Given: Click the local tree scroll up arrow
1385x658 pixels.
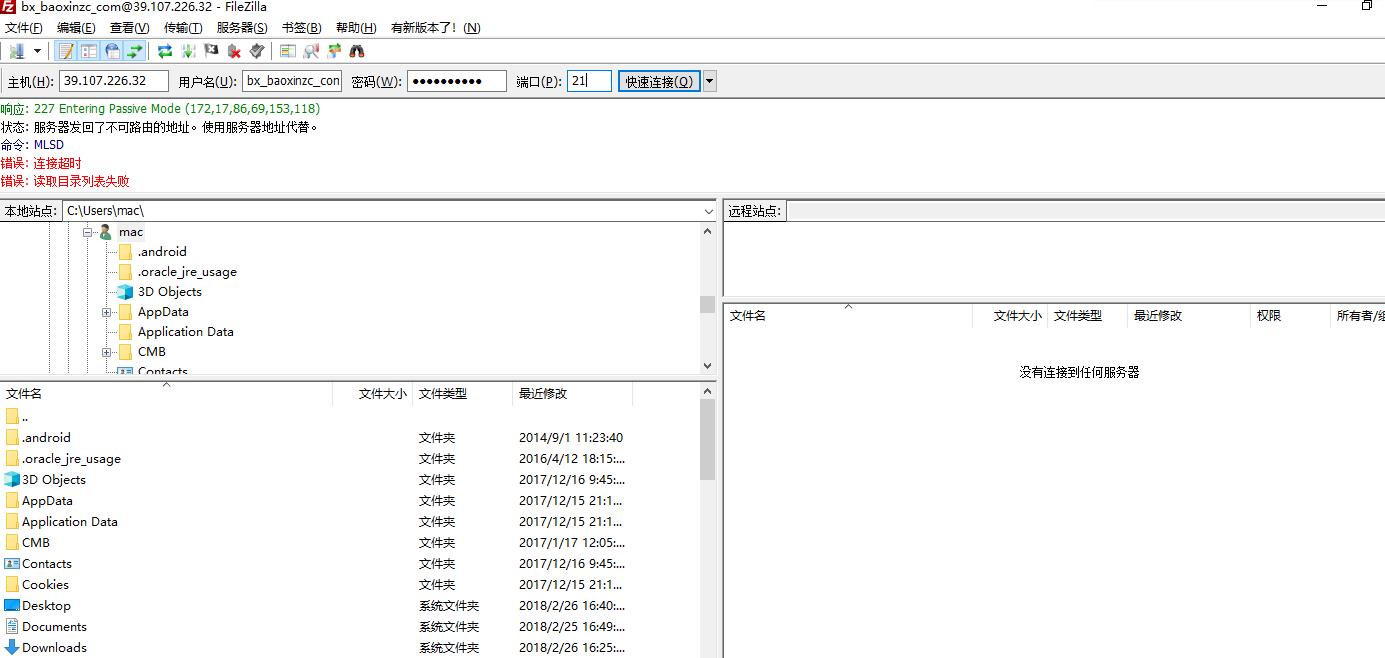Looking at the screenshot, I should (x=708, y=231).
